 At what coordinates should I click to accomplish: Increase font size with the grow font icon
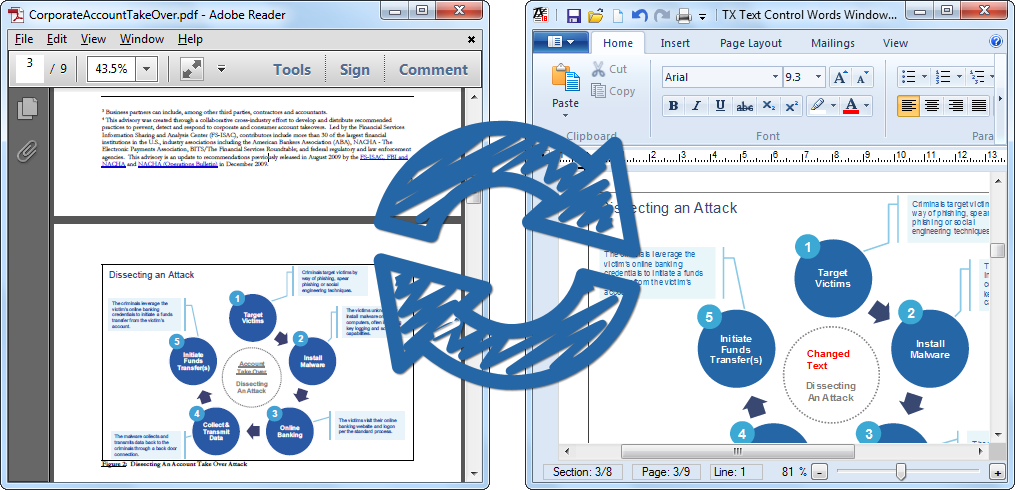pyautogui.click(x=840, y=78)
